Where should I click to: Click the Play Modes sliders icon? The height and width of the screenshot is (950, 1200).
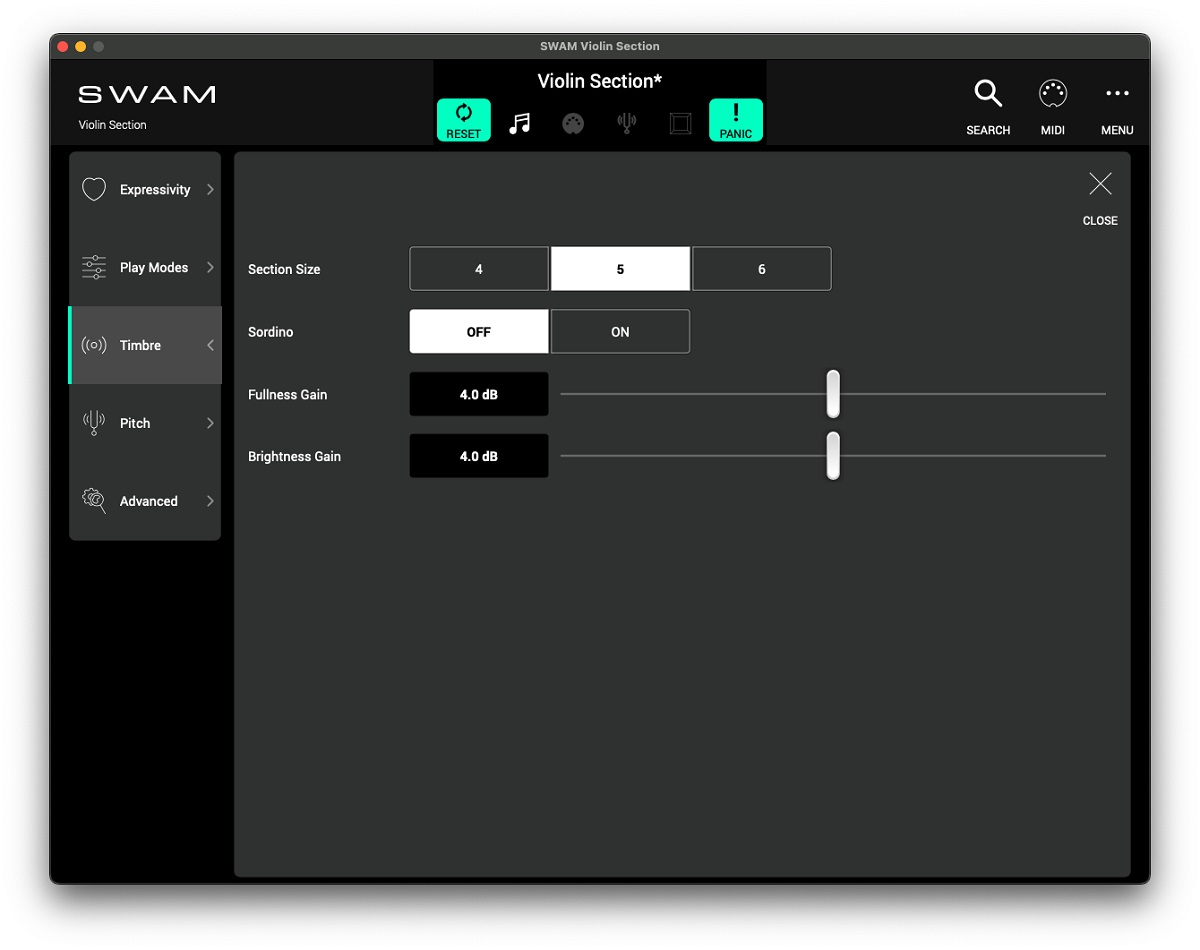[x=94, y=267]
